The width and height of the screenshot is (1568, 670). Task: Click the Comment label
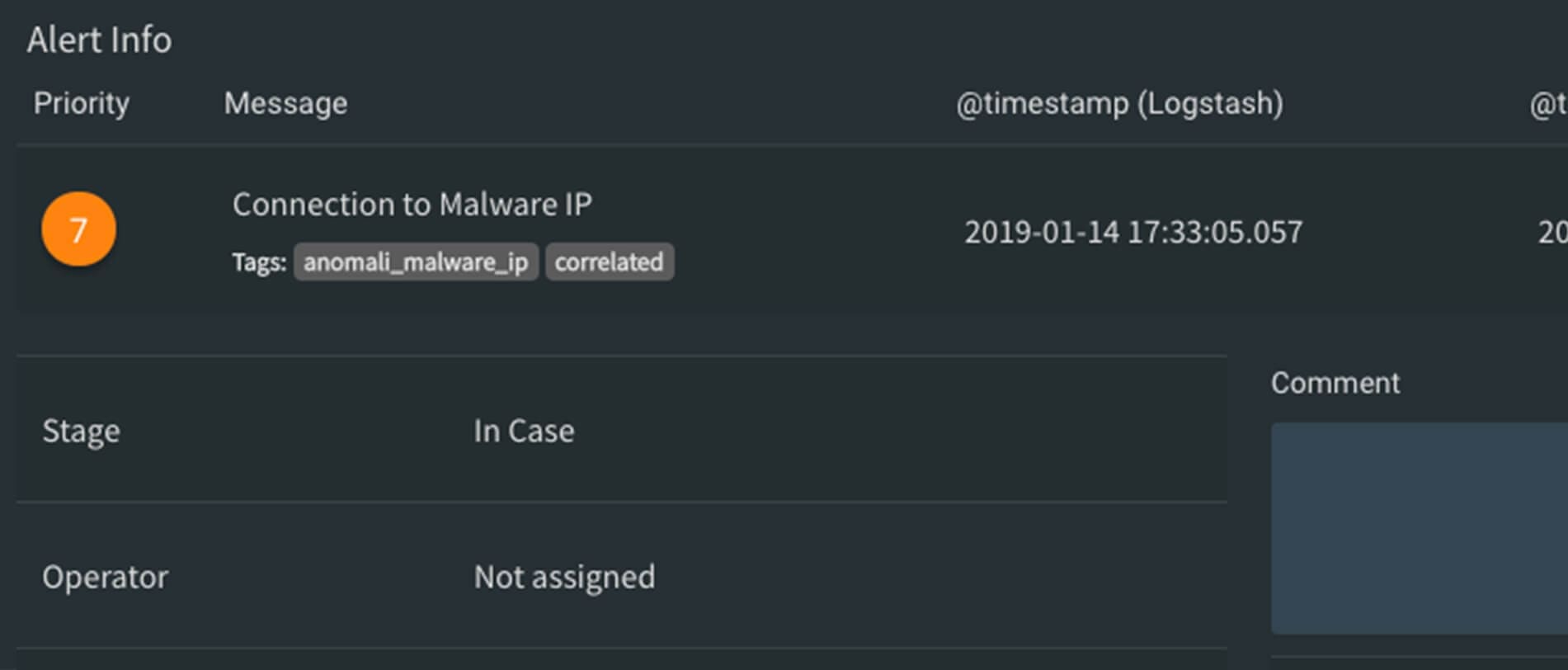tap(1335, 383)
